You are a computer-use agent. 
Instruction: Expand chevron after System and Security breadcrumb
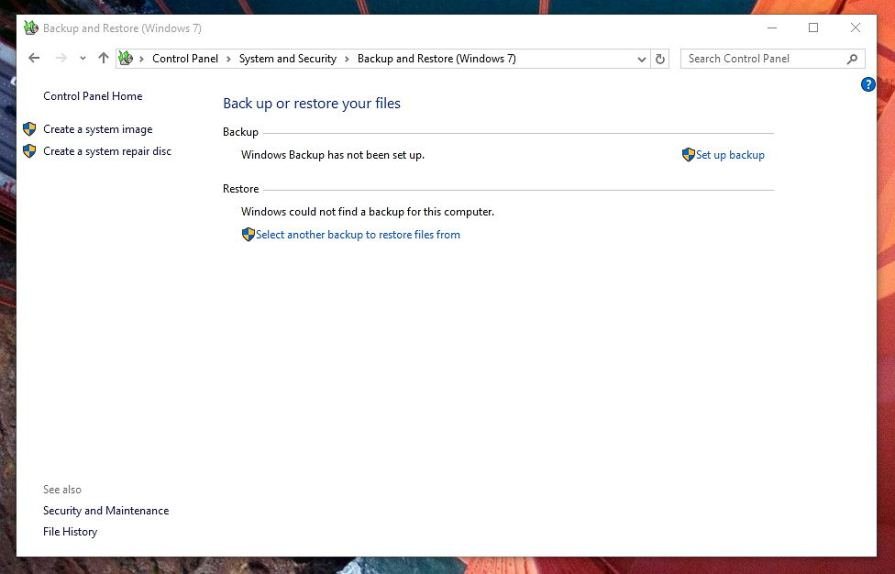347,59
